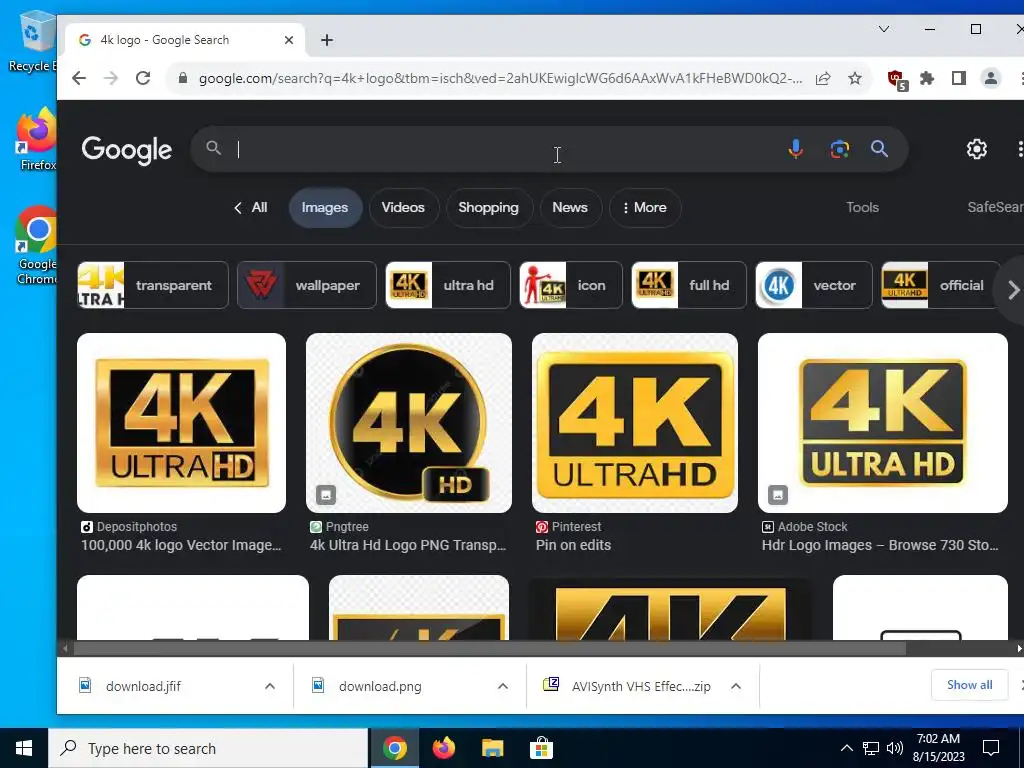The width and height of the screenshot is (1024, 768).
Task: Open the volume speaker tray icon
Action: (x=895, y=748)
